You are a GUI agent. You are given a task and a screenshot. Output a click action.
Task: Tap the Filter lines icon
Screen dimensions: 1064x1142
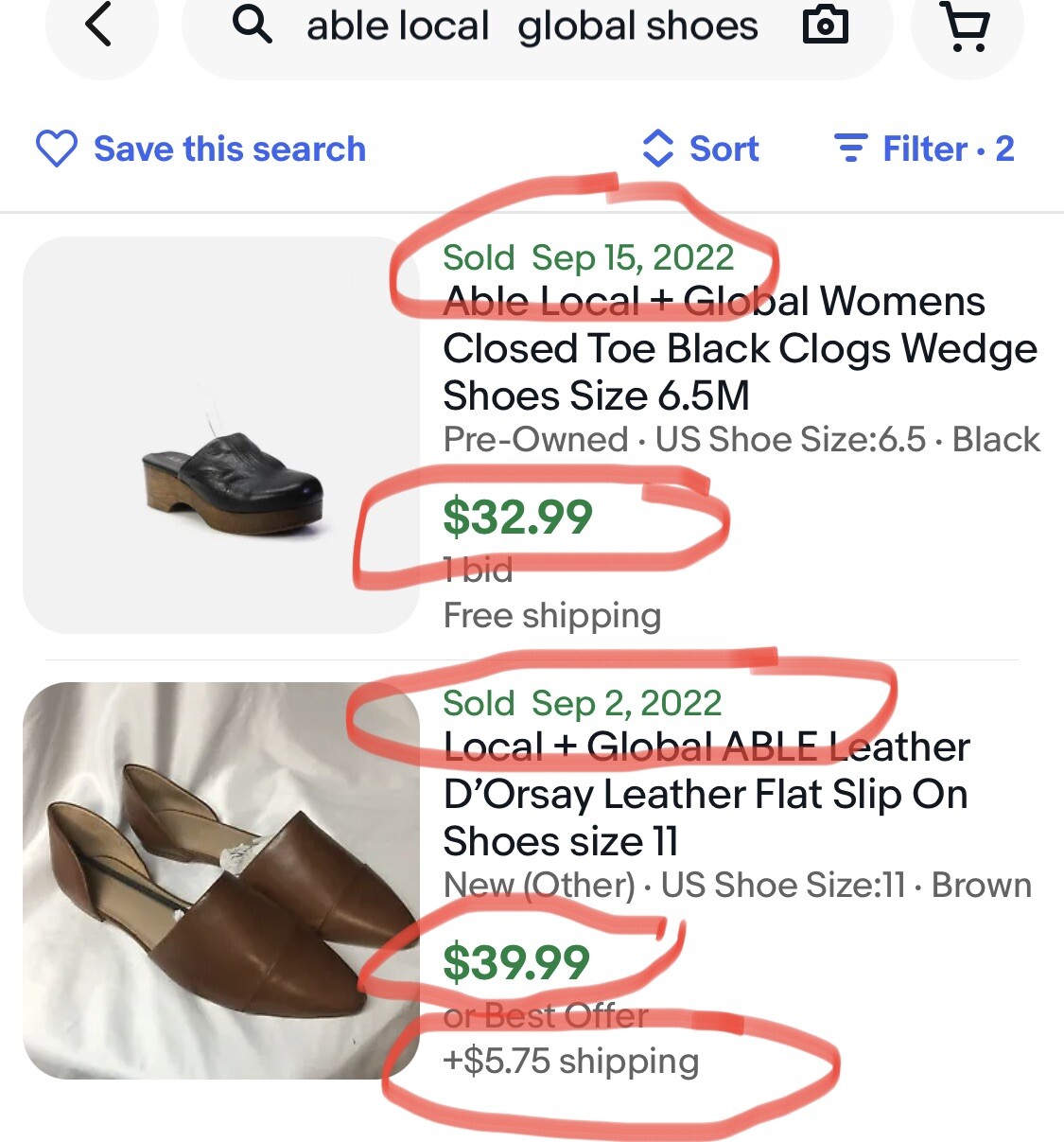click(x=850, y=149)
